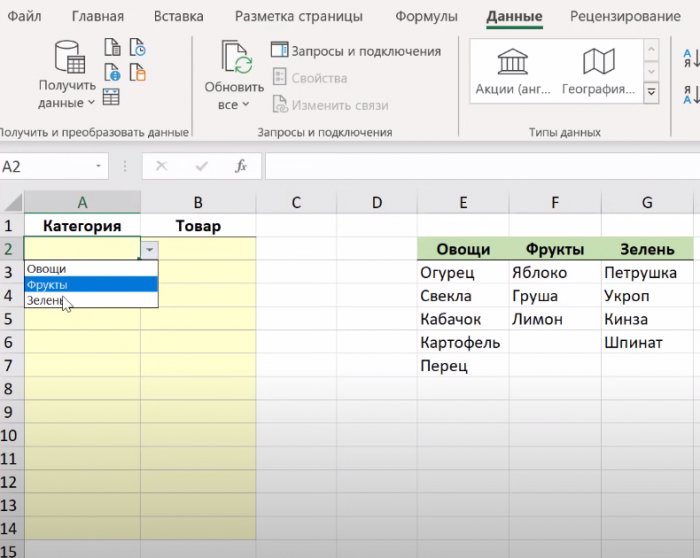Viewport: 700px width, 558px height.
Task: Click Edit Links (Изменить связи)
Action: (x=330, y=105)
